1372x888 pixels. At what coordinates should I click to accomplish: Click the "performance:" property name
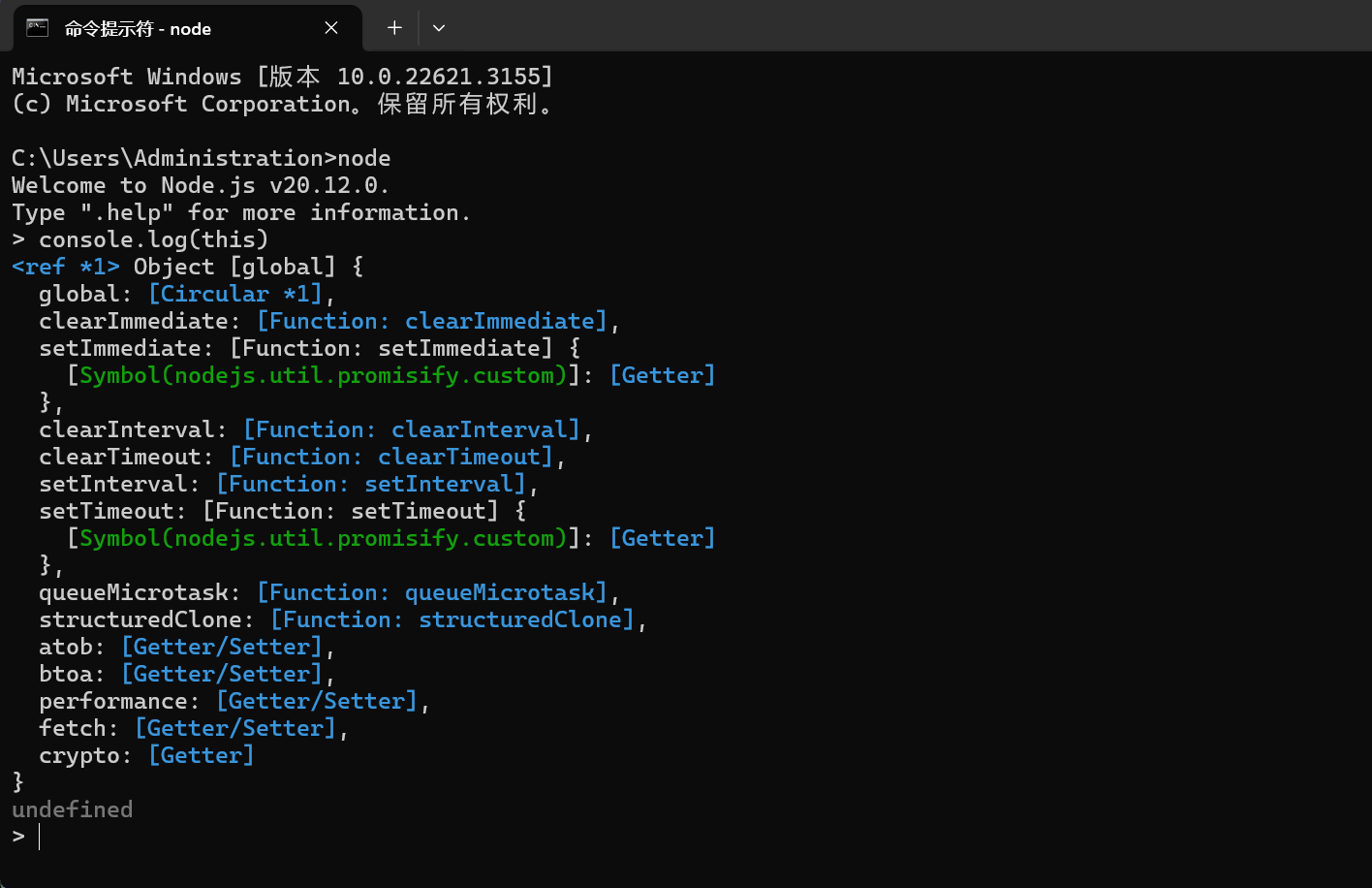(120, 701)
